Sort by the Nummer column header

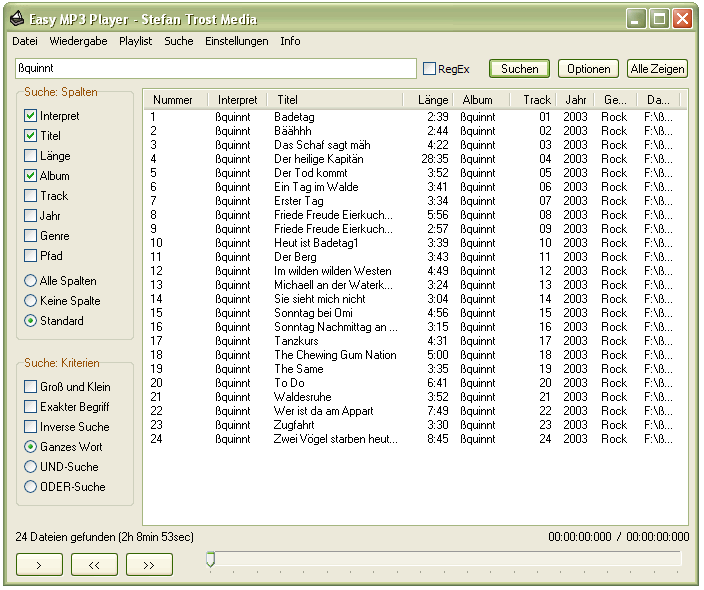coord(176,100)
